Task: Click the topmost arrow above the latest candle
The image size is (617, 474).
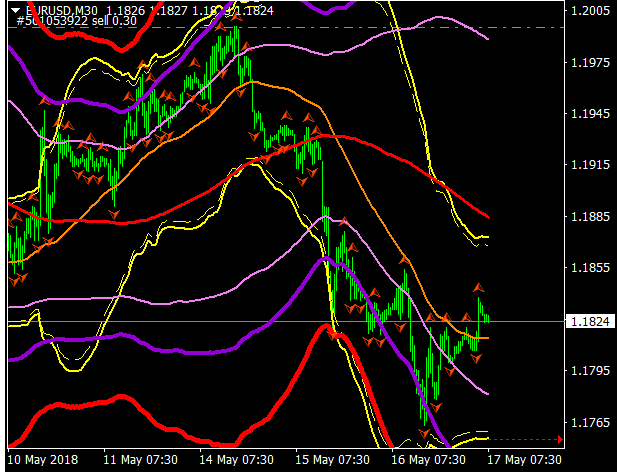Action: (478, 287)
